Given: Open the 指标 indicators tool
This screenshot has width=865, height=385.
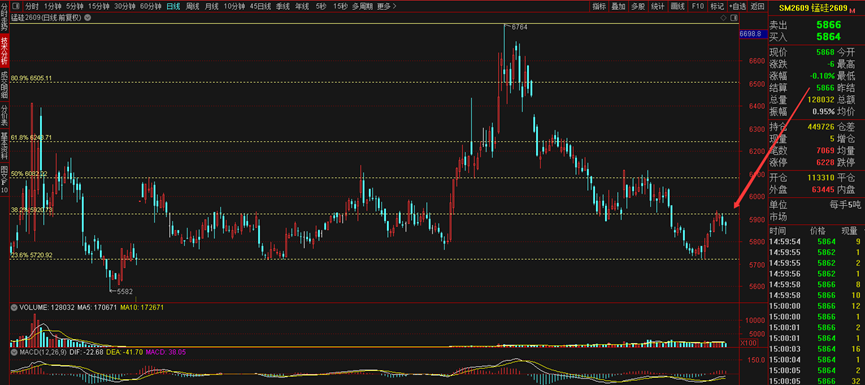Looking at the screenshot, I should 600,7.
